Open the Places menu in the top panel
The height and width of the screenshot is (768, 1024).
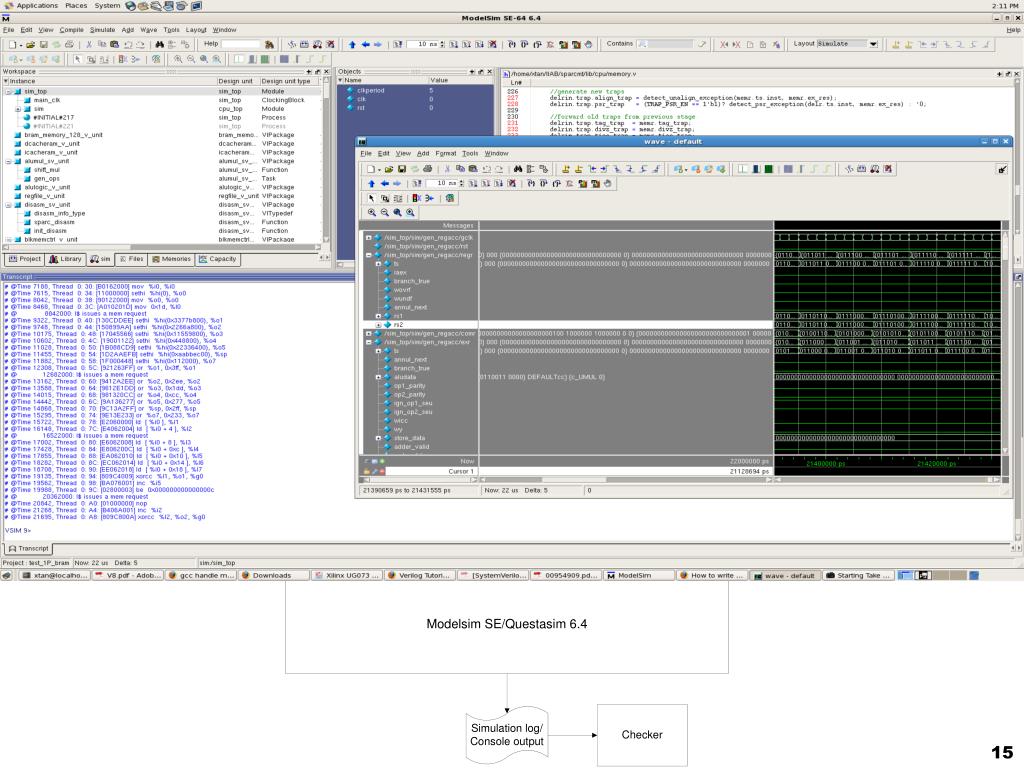76,5
